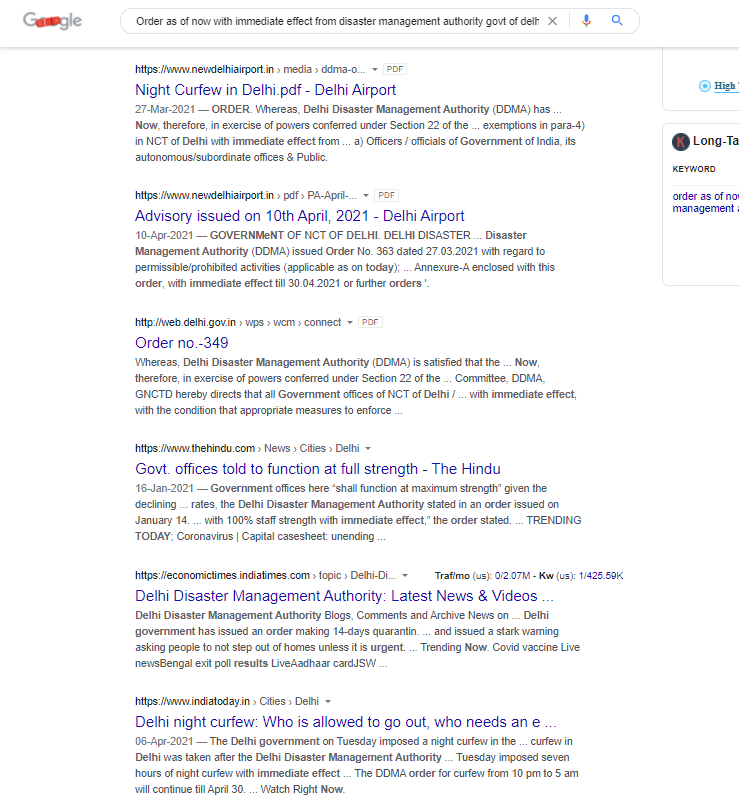Open 'Delhi night curfew' India Today article
This screenshot has height=803, width=739.
345,722
